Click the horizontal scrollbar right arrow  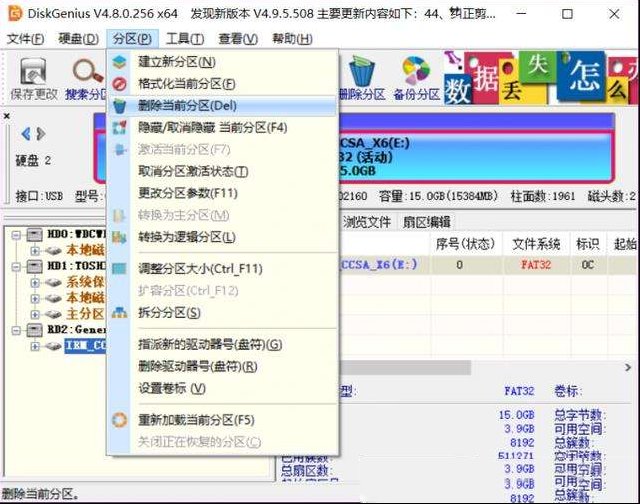click(x=628, y=368)
